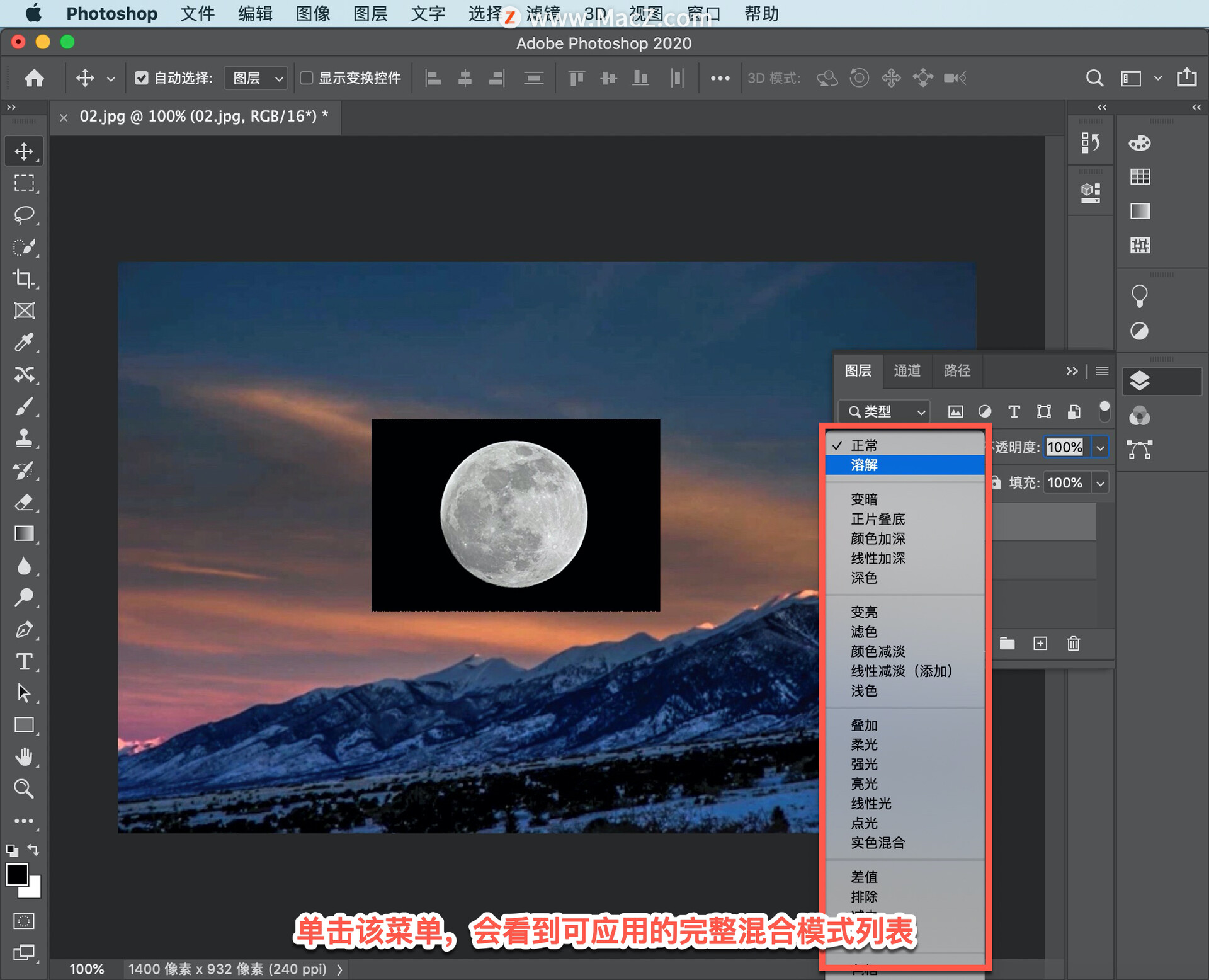Turn layer filtering switch on or off
Screen dimensions: 1209x980
click(x=1104, y=411)
